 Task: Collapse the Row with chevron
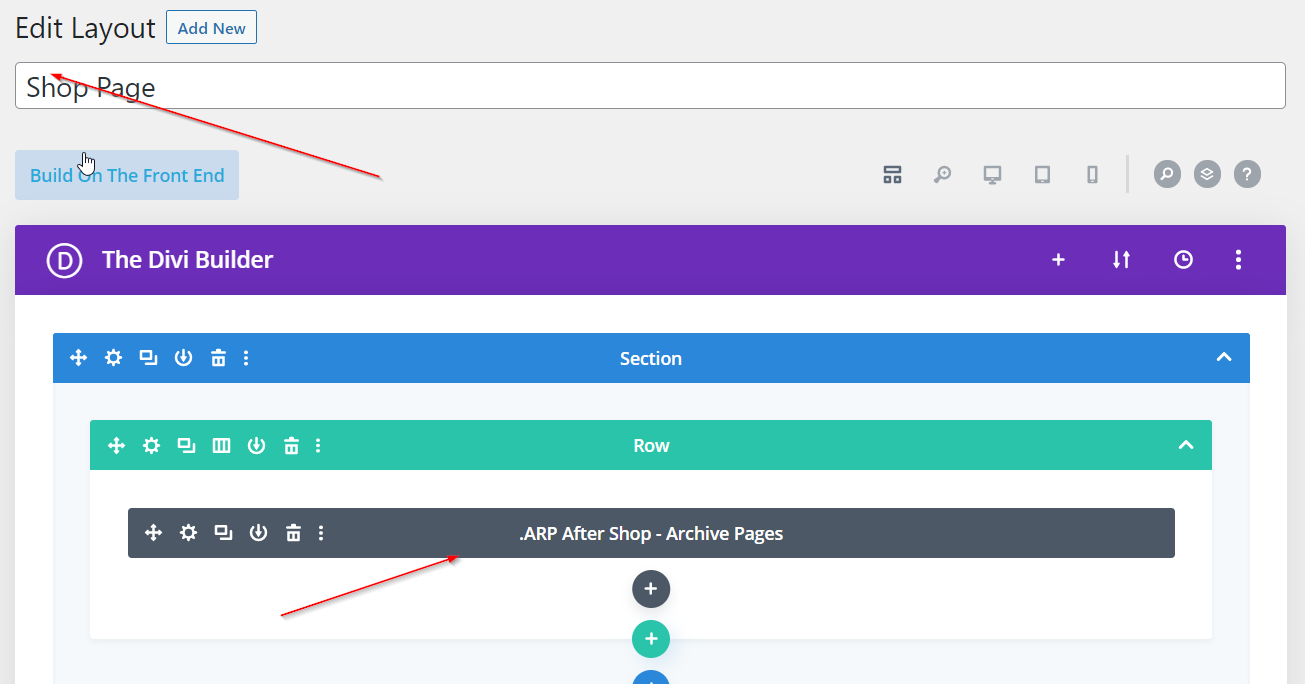coord(1185,446)
